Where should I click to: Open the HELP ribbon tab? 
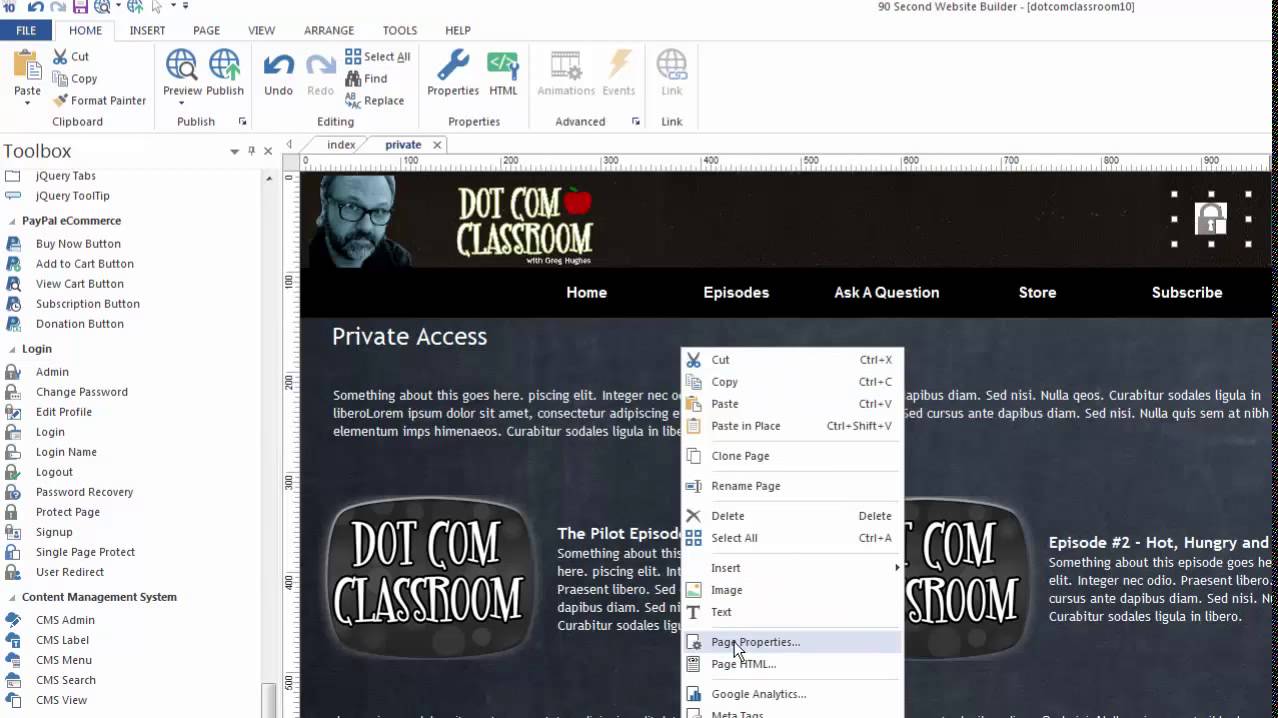pyautogui.click(x=457, y=31)
